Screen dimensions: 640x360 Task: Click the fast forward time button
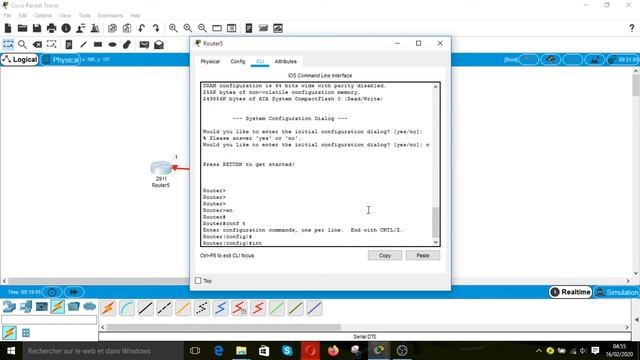(x=73, y=292)
